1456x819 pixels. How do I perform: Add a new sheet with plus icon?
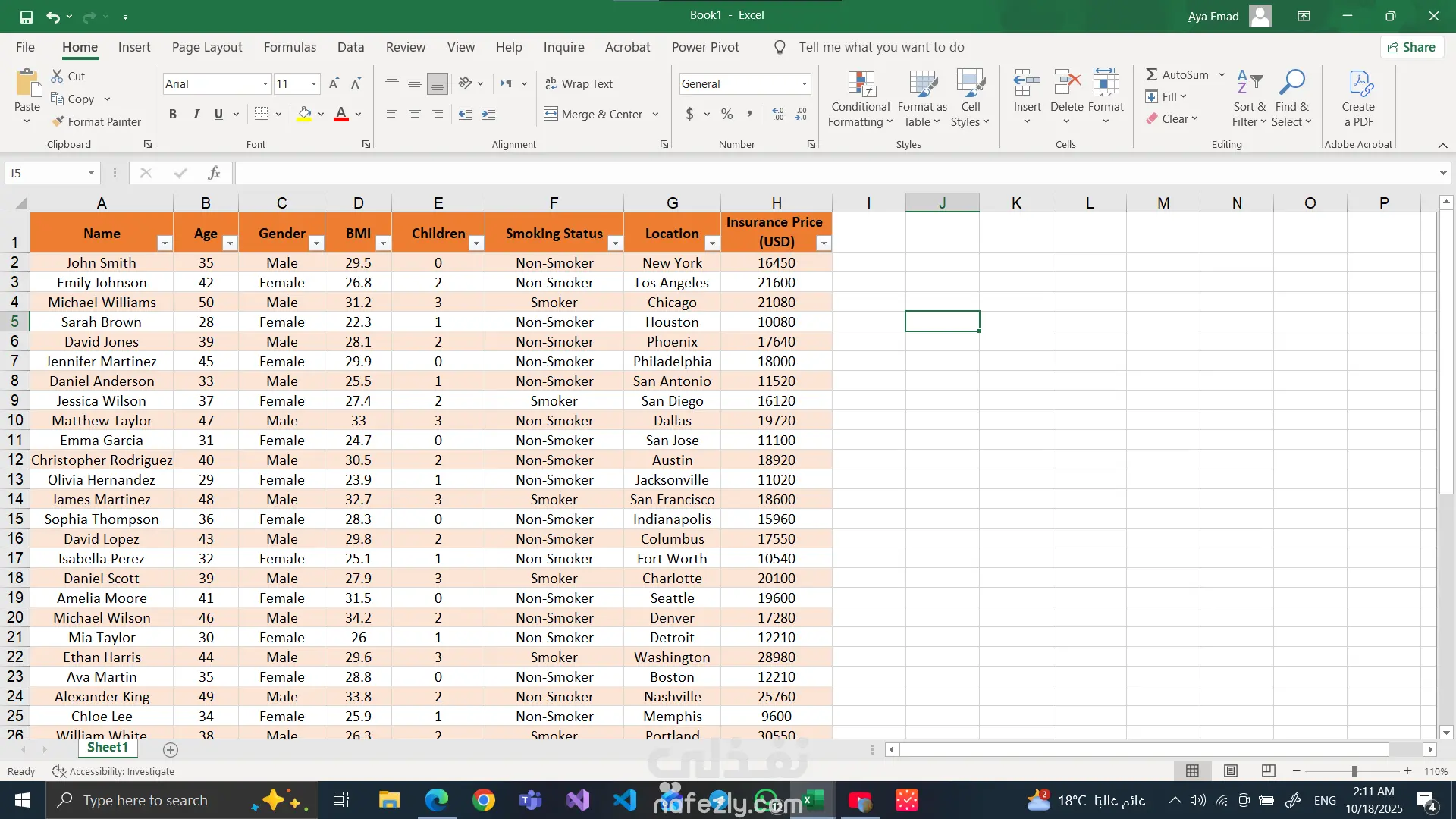point(171,750)
